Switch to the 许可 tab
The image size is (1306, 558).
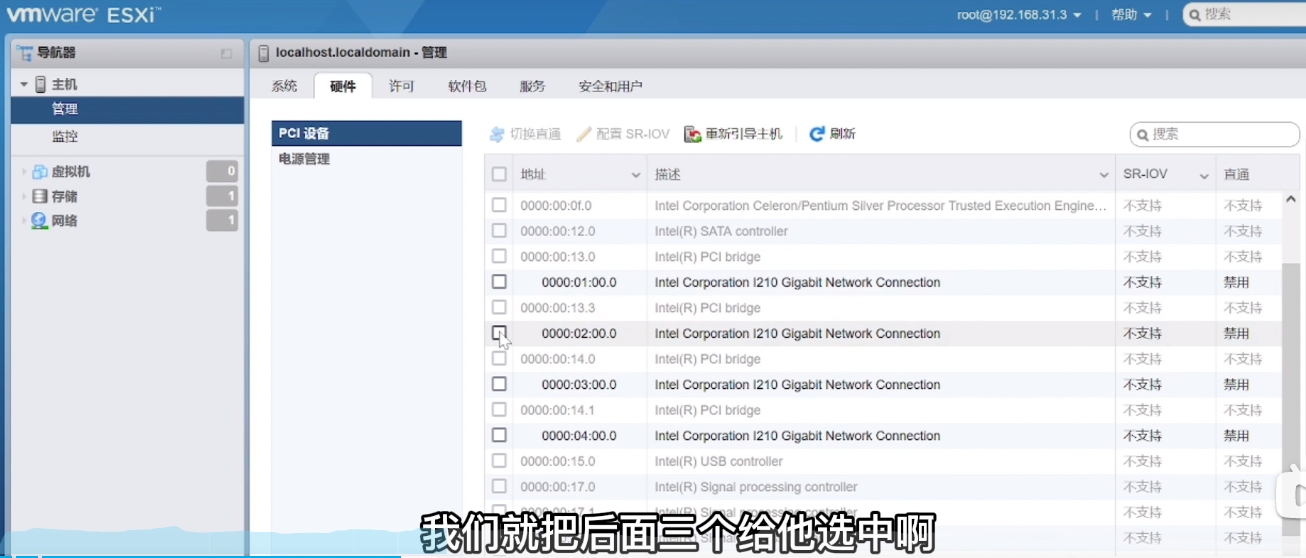[x=402, y=86]
